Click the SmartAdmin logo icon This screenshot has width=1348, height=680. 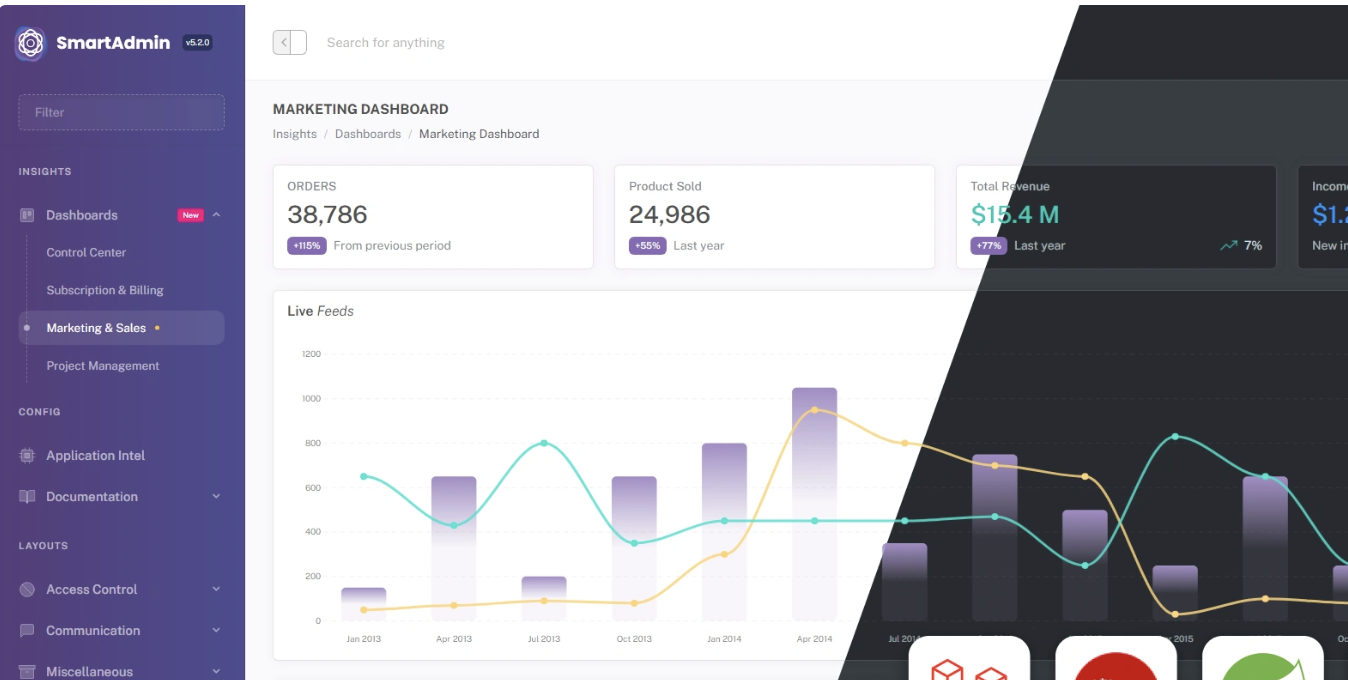click(31, 43)
